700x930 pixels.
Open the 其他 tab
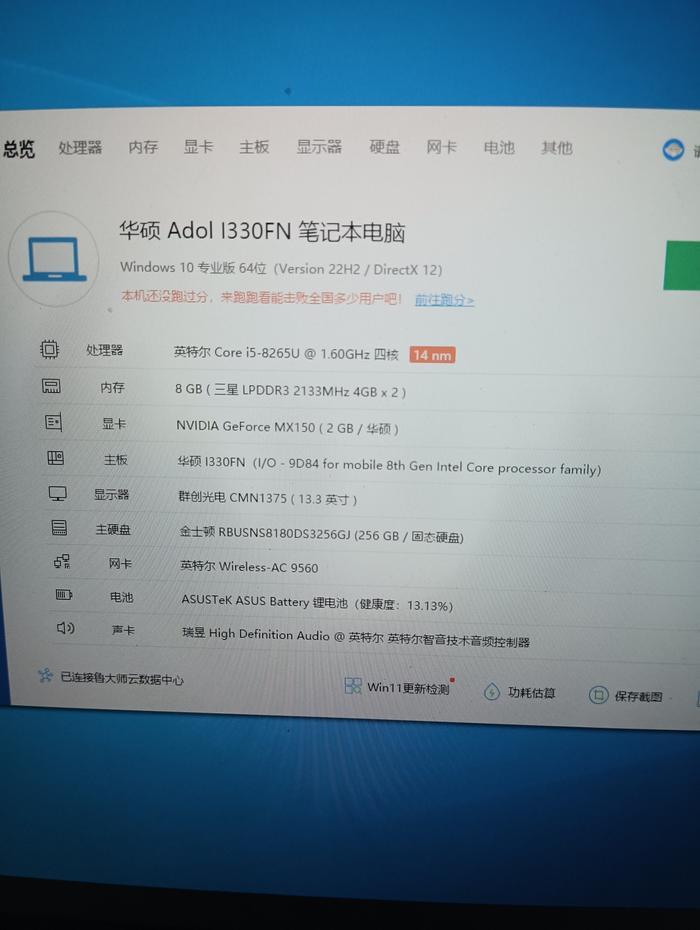click(x=556, y=148)
